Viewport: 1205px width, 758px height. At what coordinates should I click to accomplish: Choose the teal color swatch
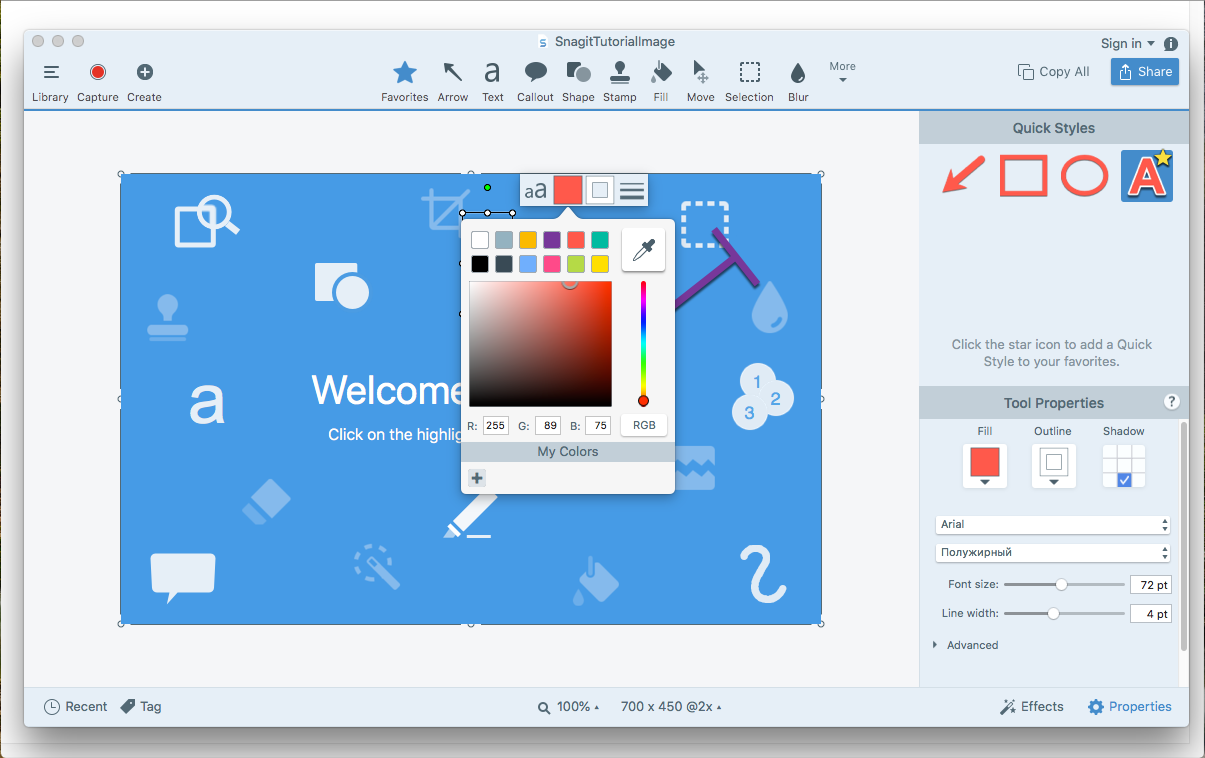pyautogui.click(x=600, y=240)
